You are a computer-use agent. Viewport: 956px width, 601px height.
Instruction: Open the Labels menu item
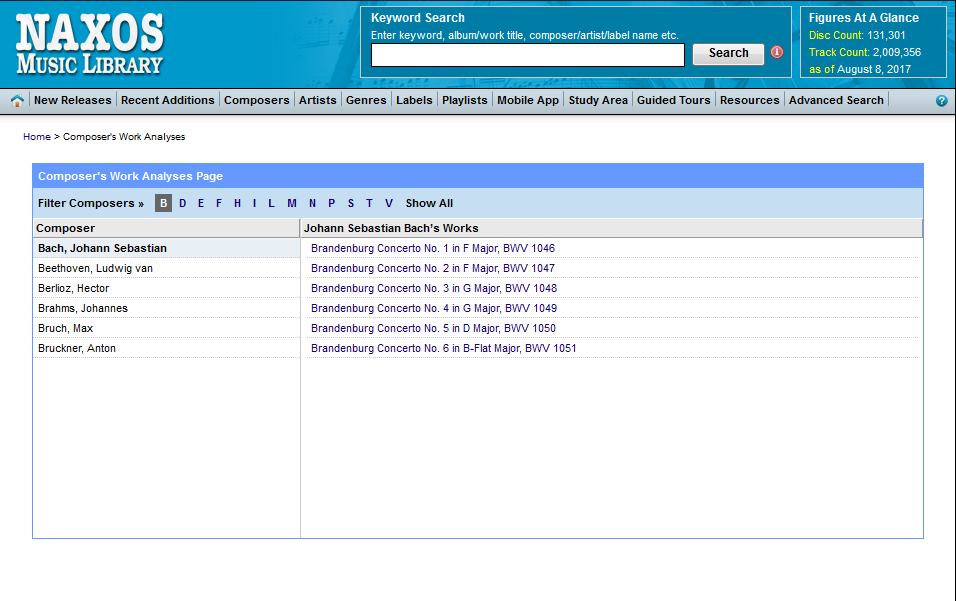point(414,100)
